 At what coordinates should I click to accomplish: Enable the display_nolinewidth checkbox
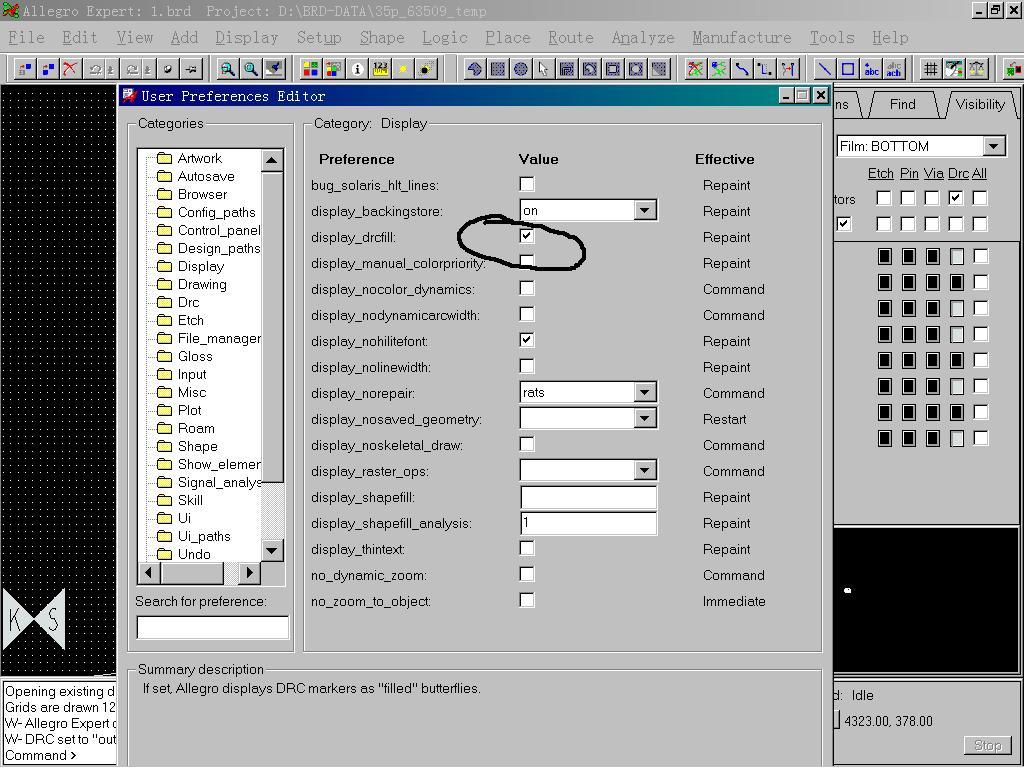tap(527, 366)
